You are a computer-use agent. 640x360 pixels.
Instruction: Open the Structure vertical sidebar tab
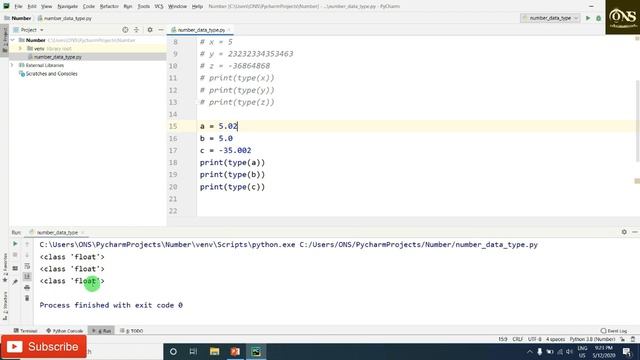tap(5, 306)
